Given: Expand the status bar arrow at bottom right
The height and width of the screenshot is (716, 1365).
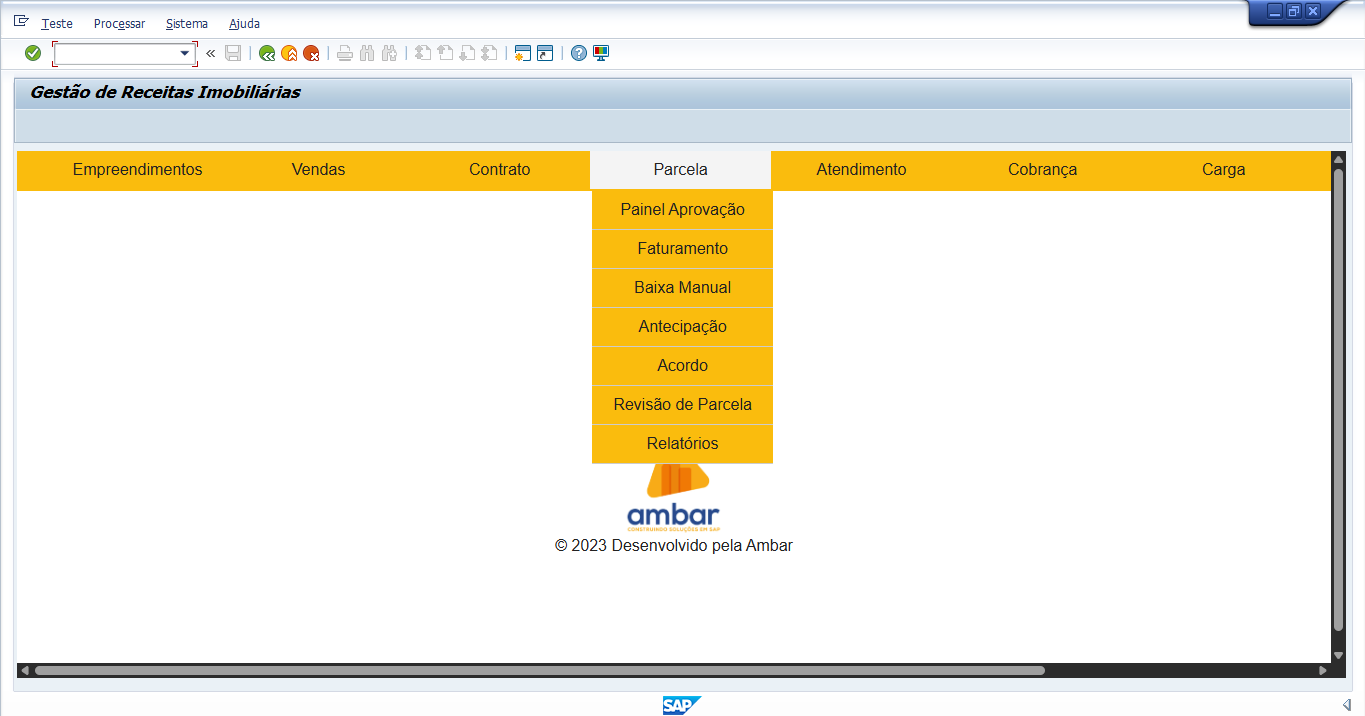Looking at the screenshot, I should pos(1346,705).
